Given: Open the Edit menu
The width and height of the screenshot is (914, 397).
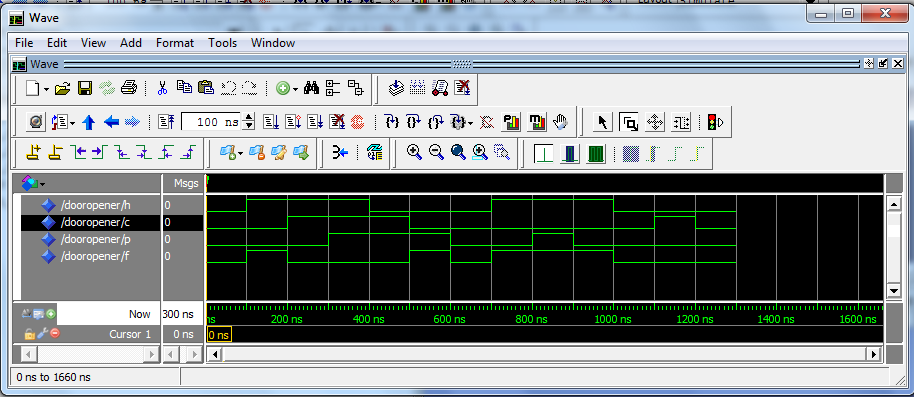Looking at the screenshot, I should tap(57, 43).
